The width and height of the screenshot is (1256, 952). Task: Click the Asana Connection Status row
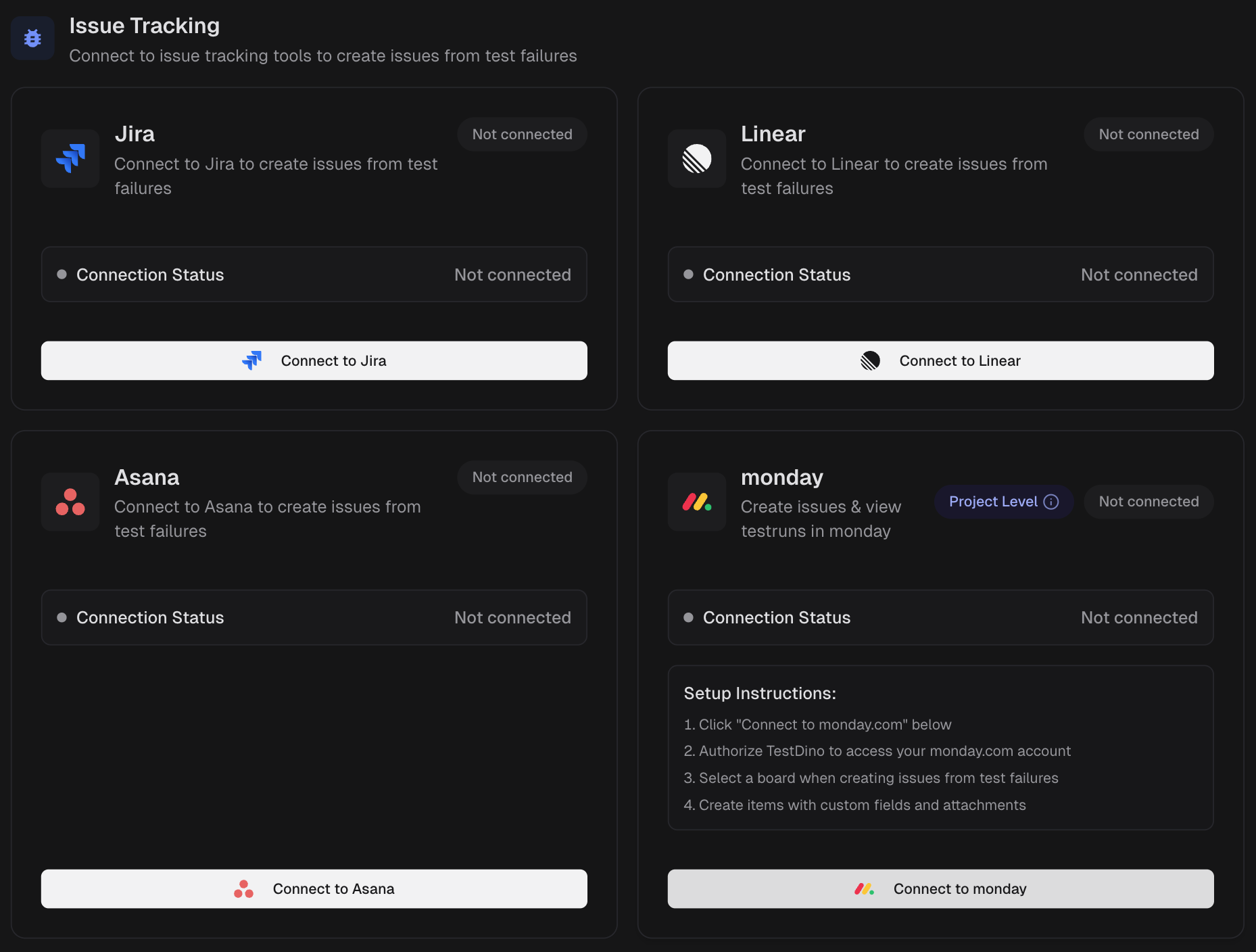tap(314, 617)
